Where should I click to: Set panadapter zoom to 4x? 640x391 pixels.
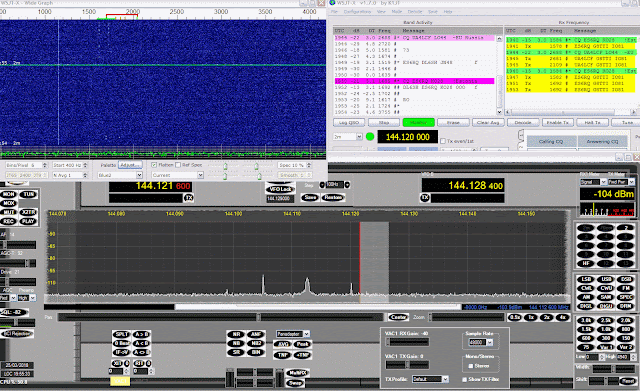(x=562, y=317)
